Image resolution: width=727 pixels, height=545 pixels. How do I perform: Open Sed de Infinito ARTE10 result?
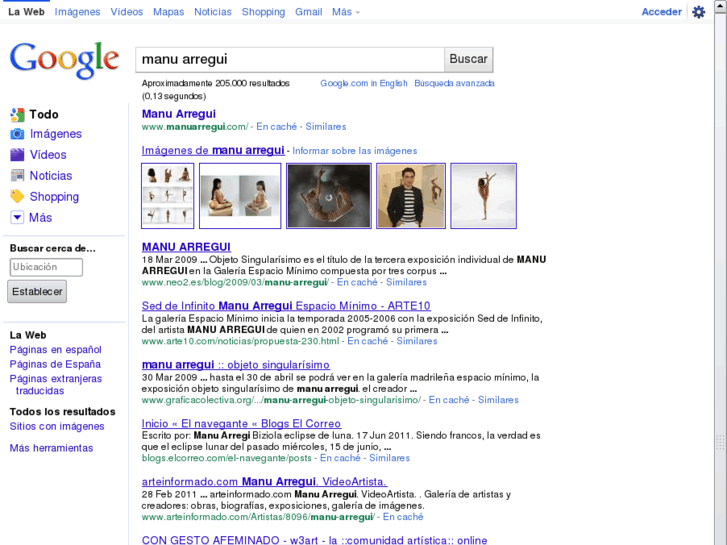click(286, 306)
